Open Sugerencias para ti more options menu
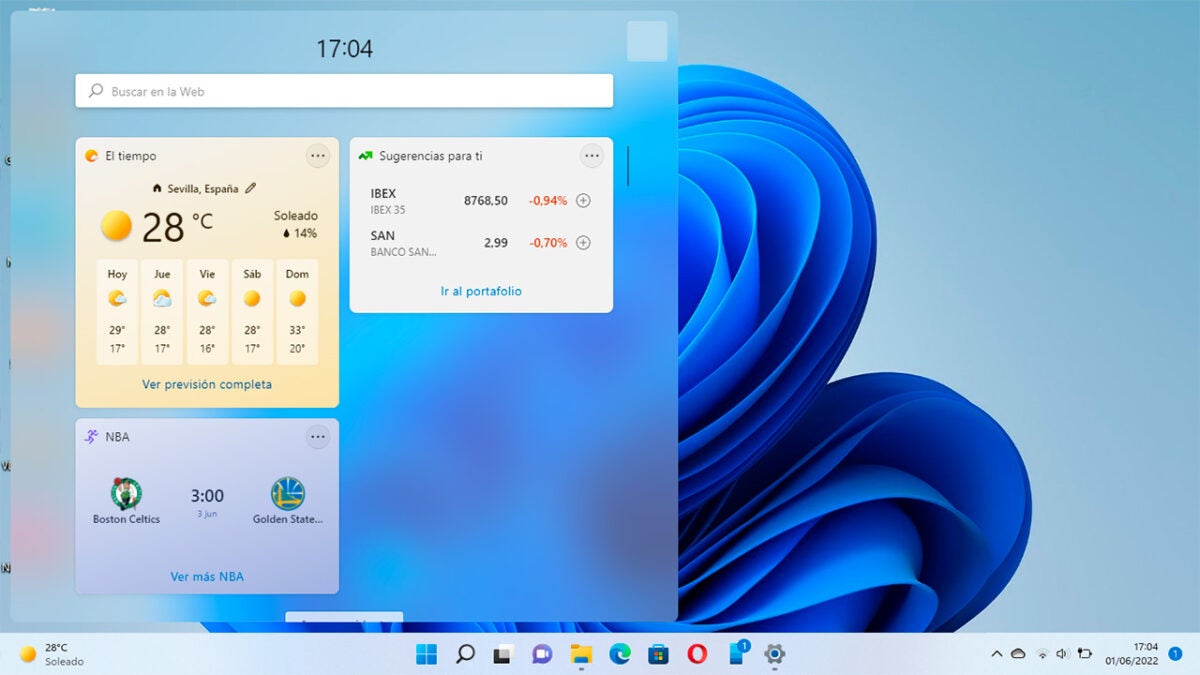Image resolution: width=1200 pixels, height=675 pixels. pyautogui.click(x=592, y=155)
